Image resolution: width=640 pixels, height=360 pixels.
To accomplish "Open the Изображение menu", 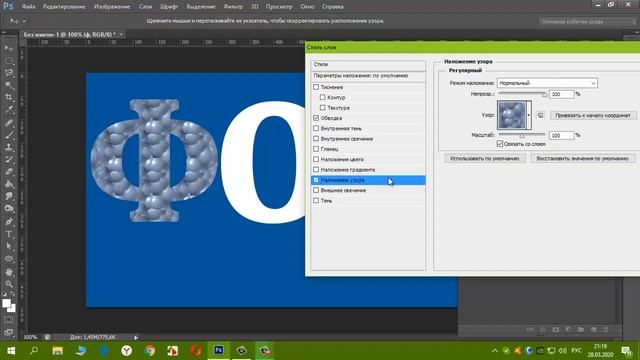I will coord(112,7).
